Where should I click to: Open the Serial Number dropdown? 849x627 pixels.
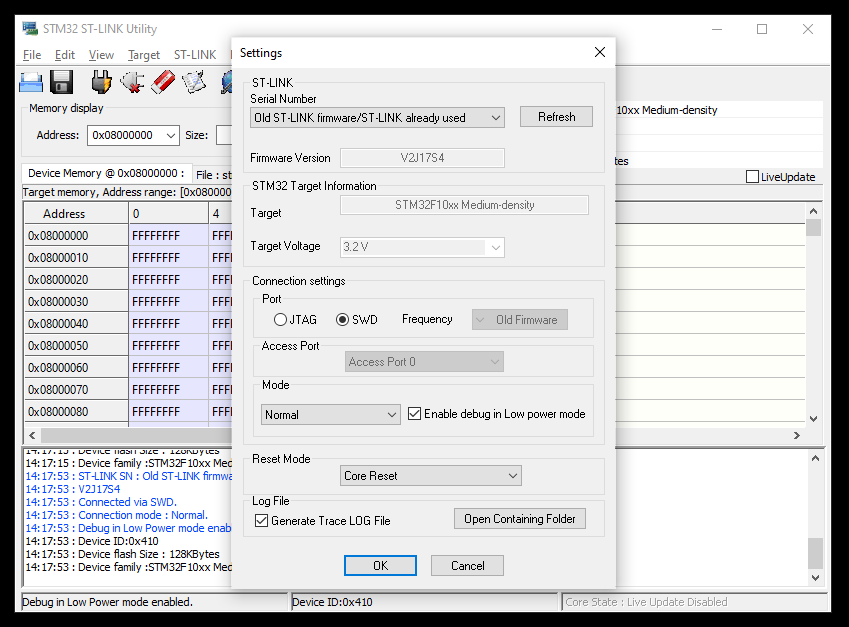point(377,117)
